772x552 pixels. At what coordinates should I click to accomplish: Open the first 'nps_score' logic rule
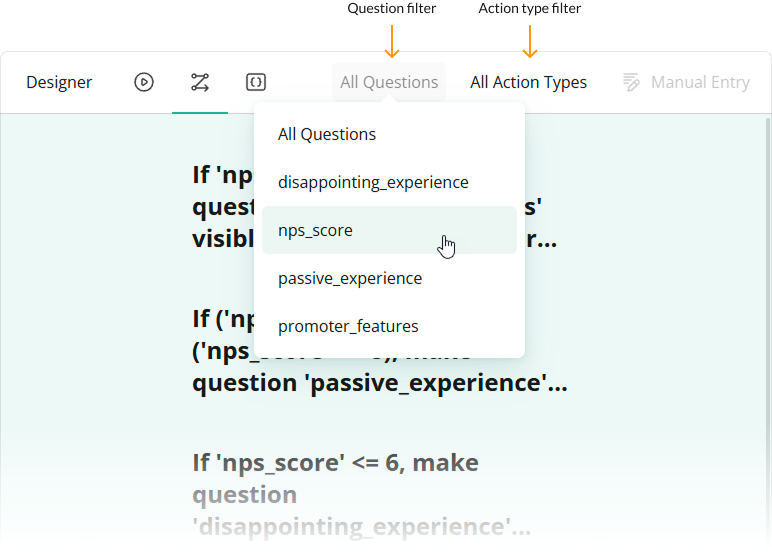click(216, 208)
